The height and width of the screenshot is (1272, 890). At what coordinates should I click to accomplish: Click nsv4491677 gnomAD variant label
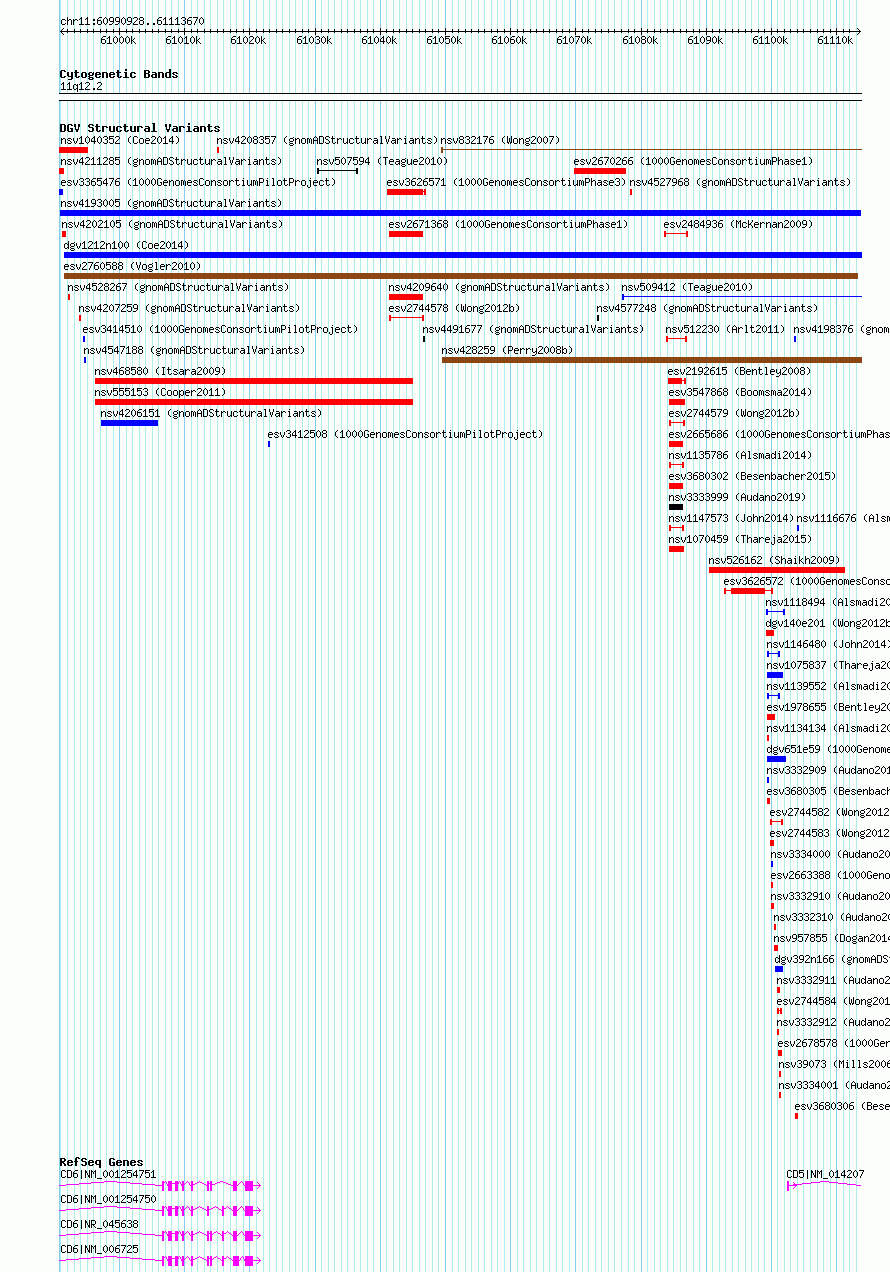click(533, 329)
